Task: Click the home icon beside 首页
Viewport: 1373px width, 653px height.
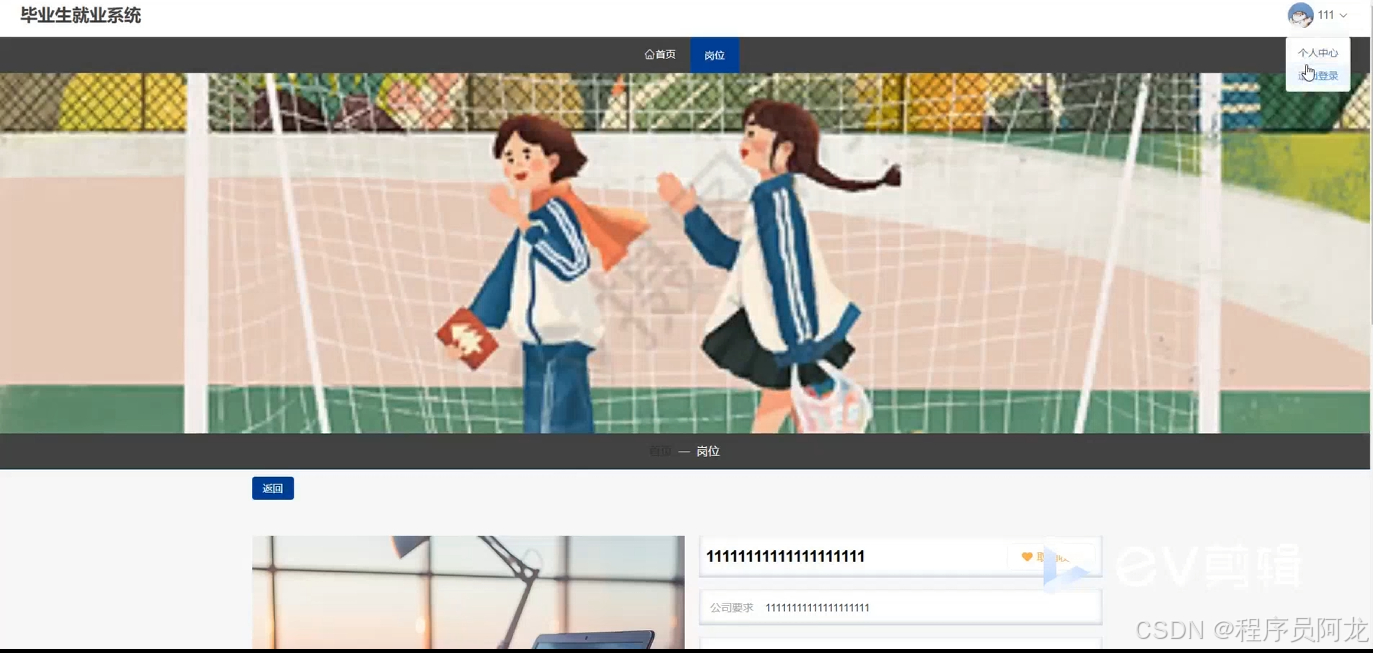Action: [649, 55]
